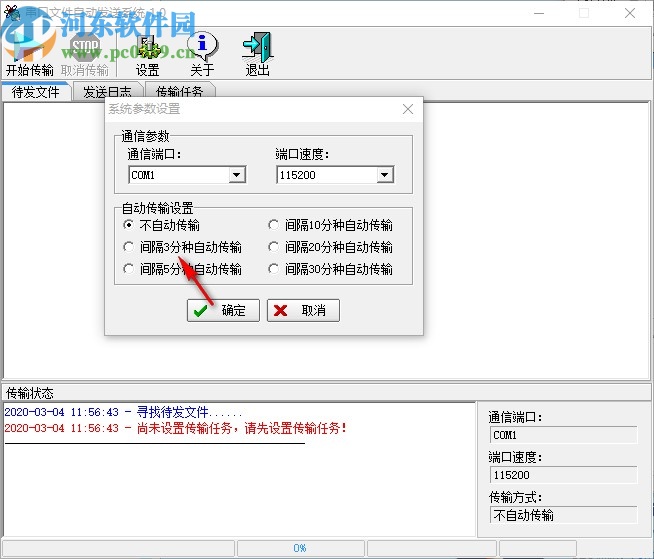This screenshot has width=654, height=559.
Task: Click the 传输方式 不自动传输 status field
Action: tap(563, 515)
